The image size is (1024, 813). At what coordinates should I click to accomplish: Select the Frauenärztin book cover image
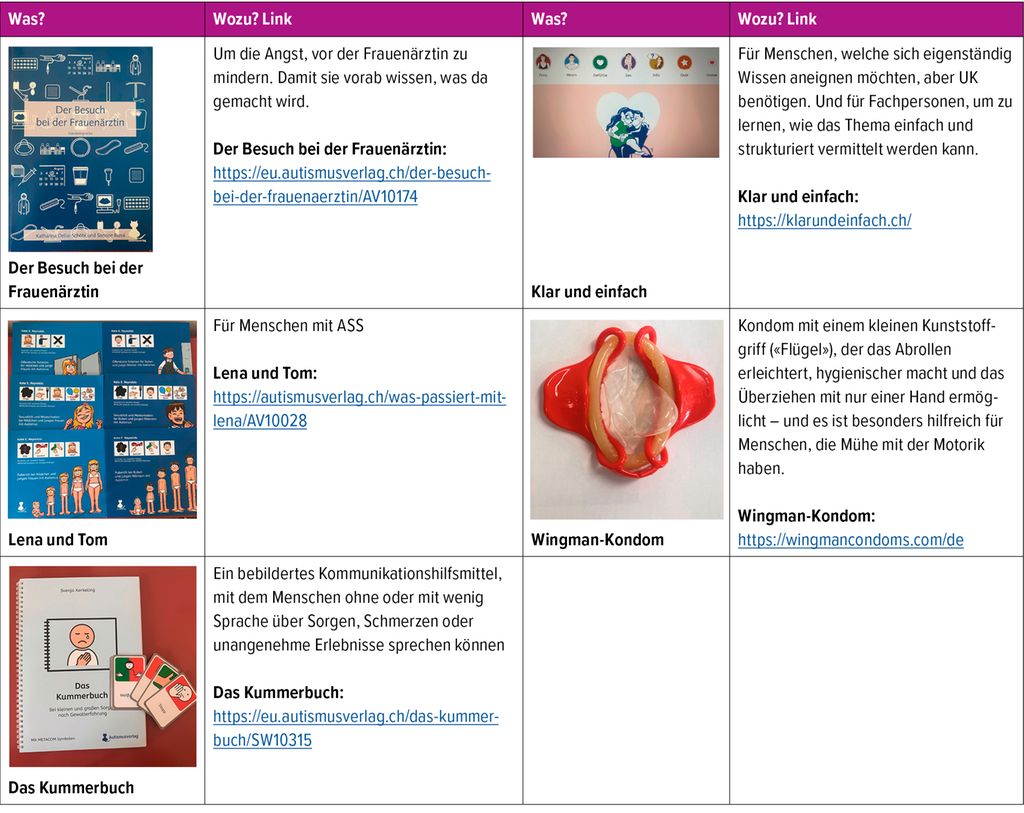[81, 148]
